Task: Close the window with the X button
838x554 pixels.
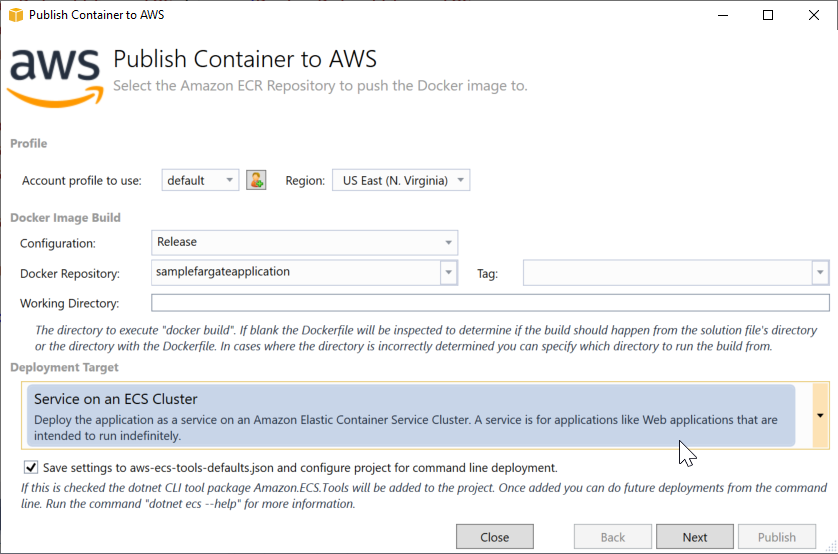Action: click(813, 15)
